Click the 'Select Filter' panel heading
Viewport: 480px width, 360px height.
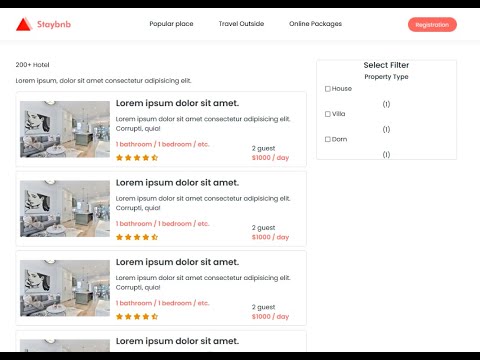(386, 65)
